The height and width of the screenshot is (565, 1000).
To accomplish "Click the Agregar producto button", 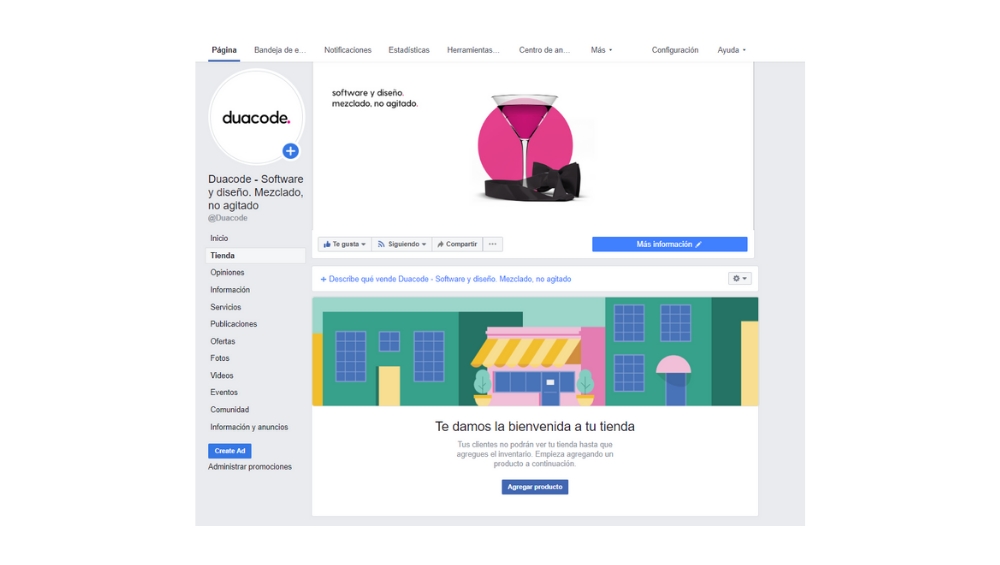I will tap(535, 487).
